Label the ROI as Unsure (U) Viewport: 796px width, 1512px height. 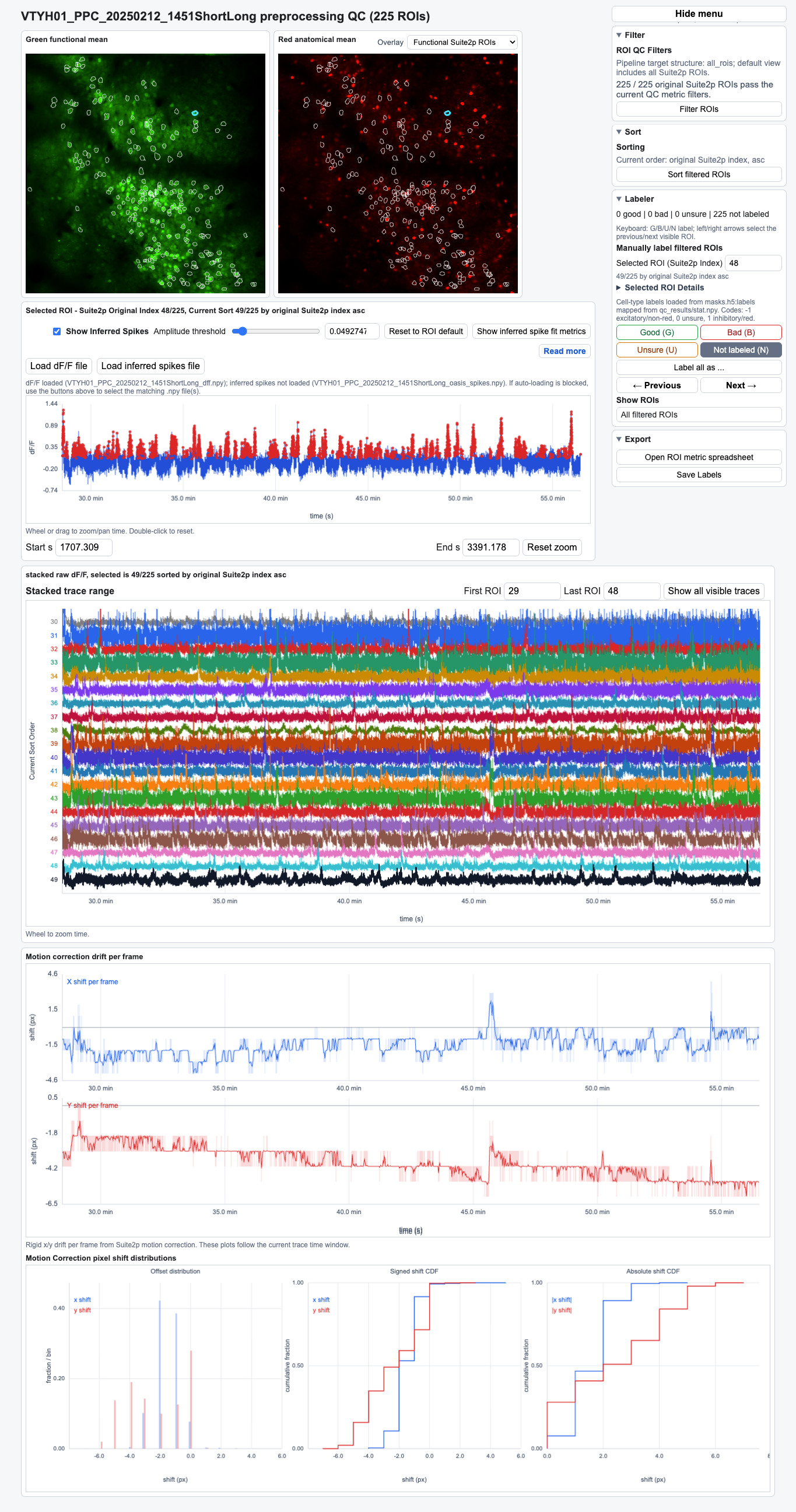[657, 350]
